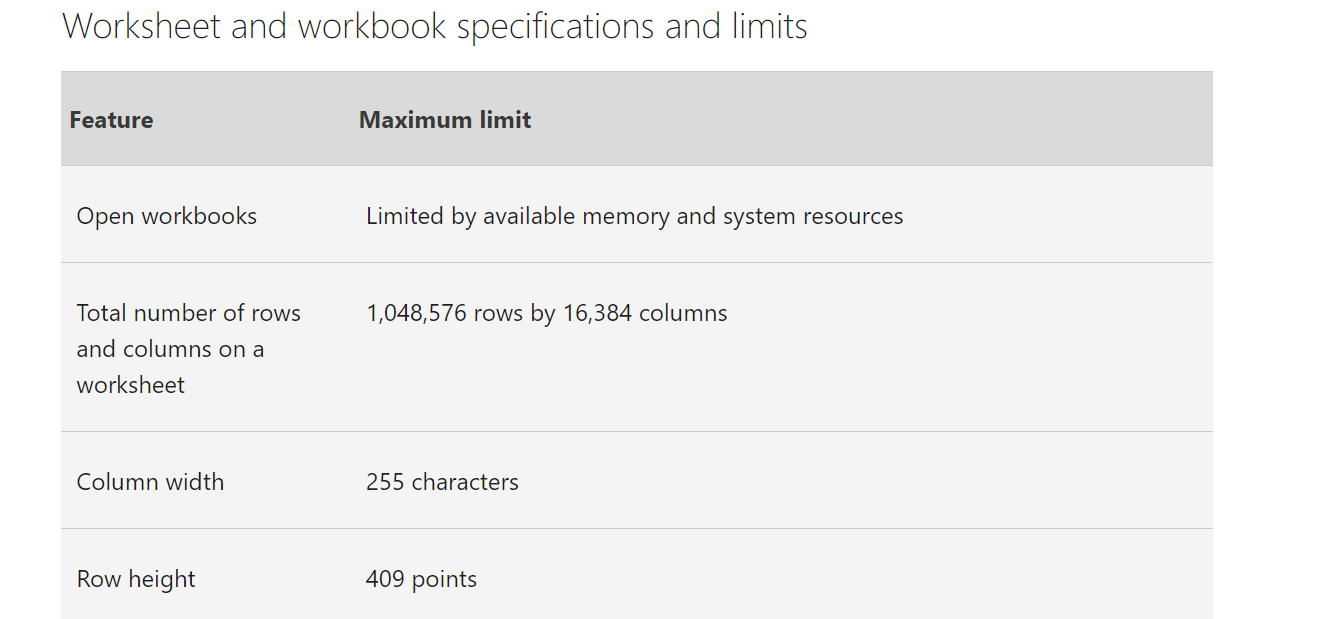Click the page heading about worksheet specifications
The height and width of the screenshot is (619, 1341).
(x=435, y=26)
